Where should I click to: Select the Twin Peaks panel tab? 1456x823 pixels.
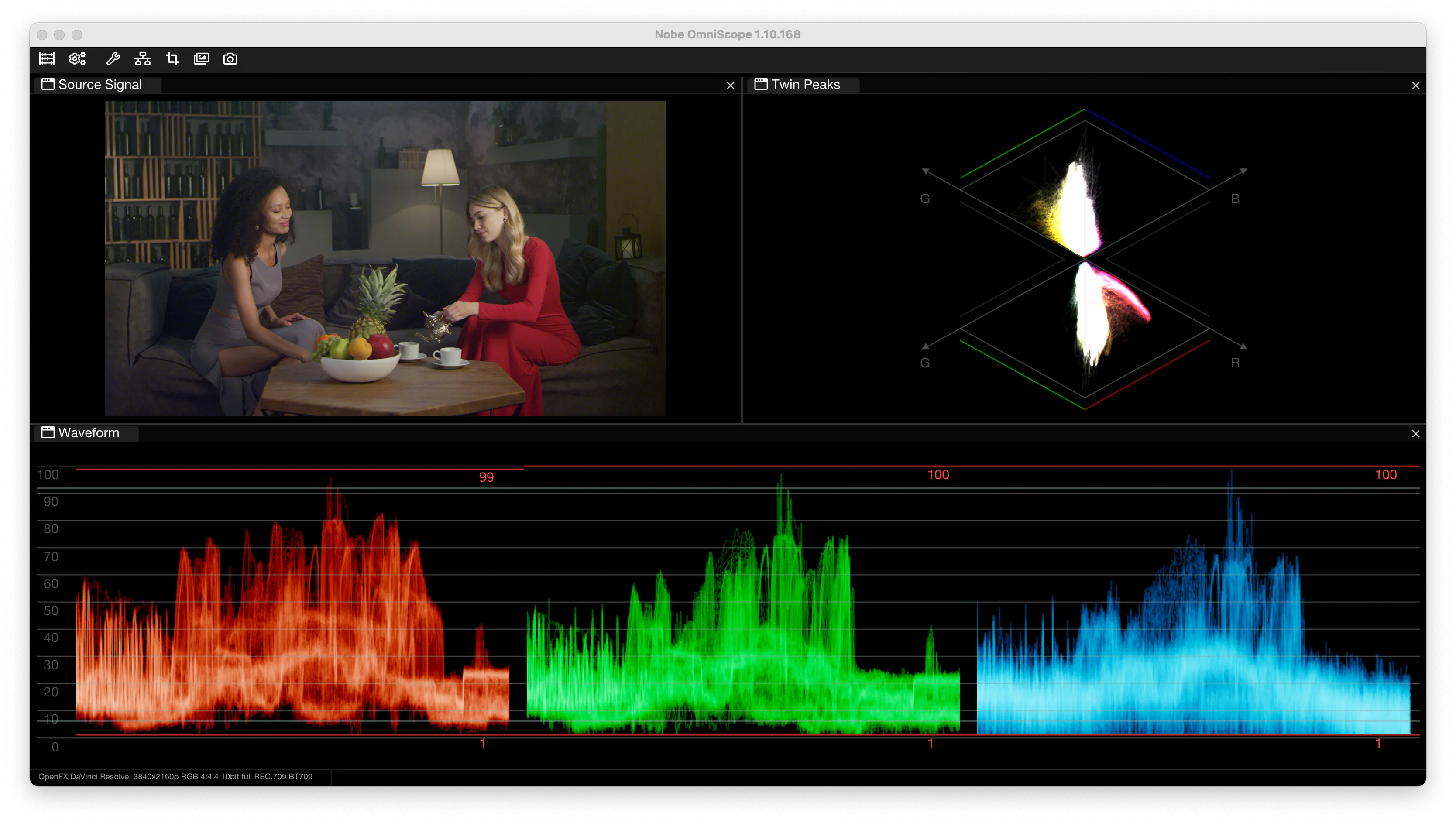pyautogui.click(x=804, y=85)
